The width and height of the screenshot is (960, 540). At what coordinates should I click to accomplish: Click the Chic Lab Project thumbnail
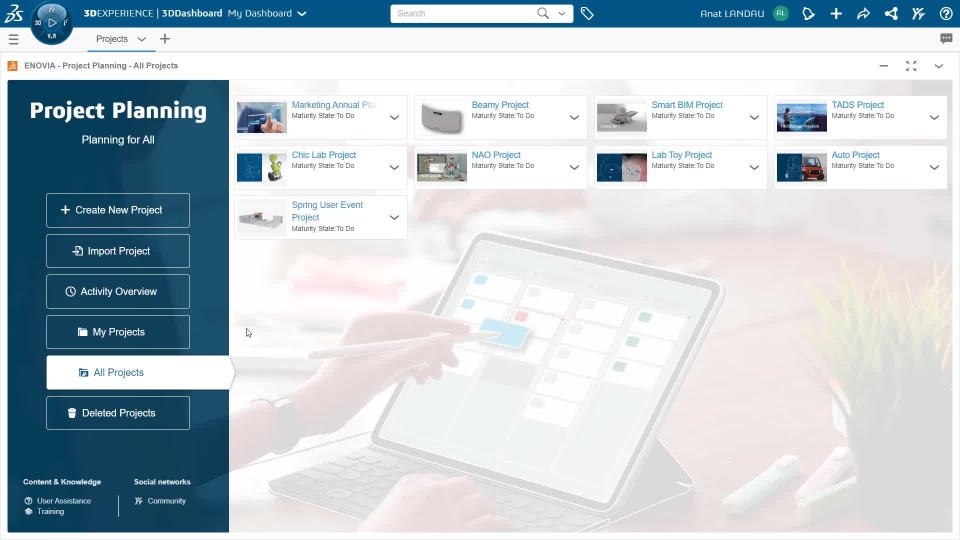[261, 167]
